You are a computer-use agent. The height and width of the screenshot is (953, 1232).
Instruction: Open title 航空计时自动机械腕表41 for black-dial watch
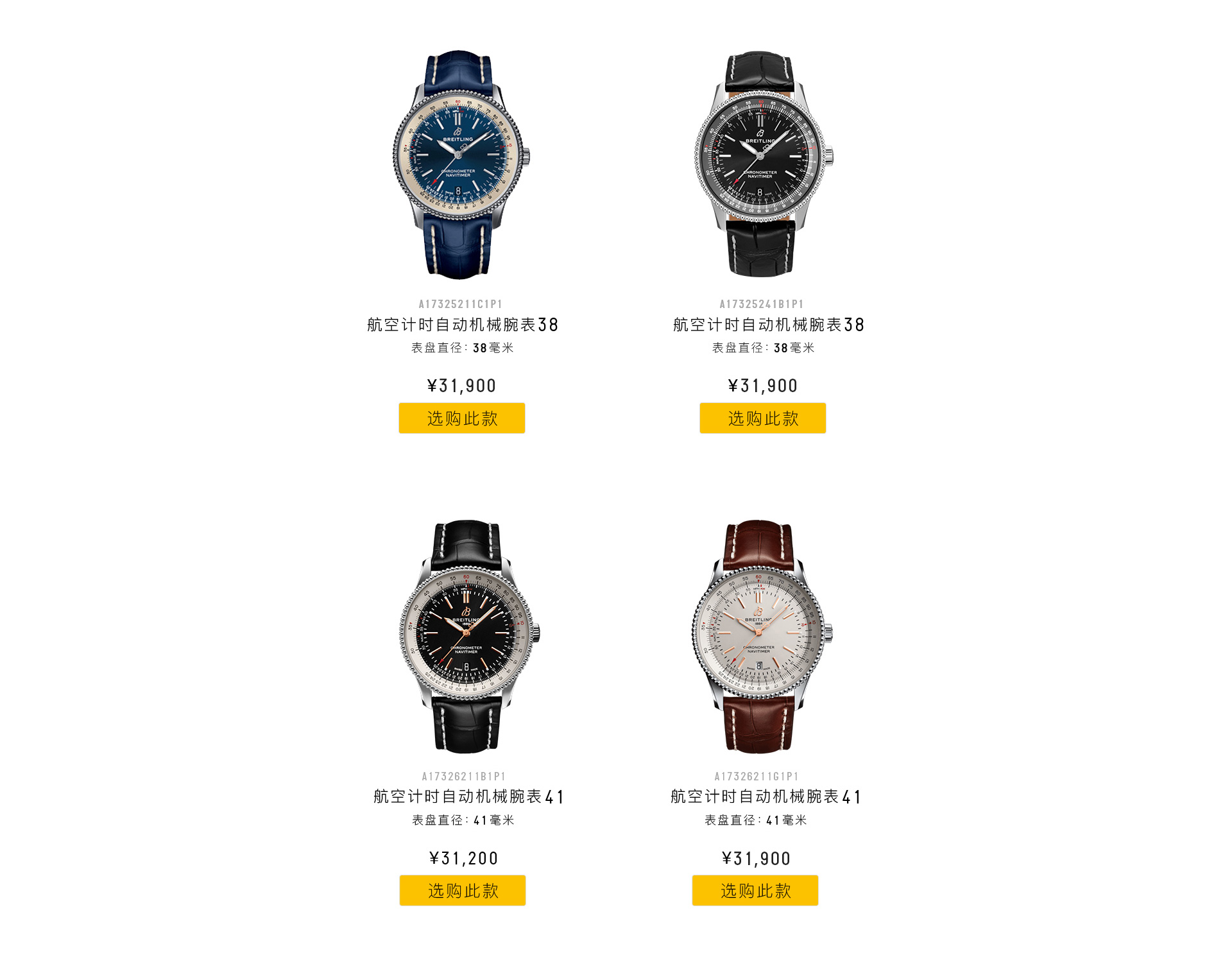click(469, 797)
